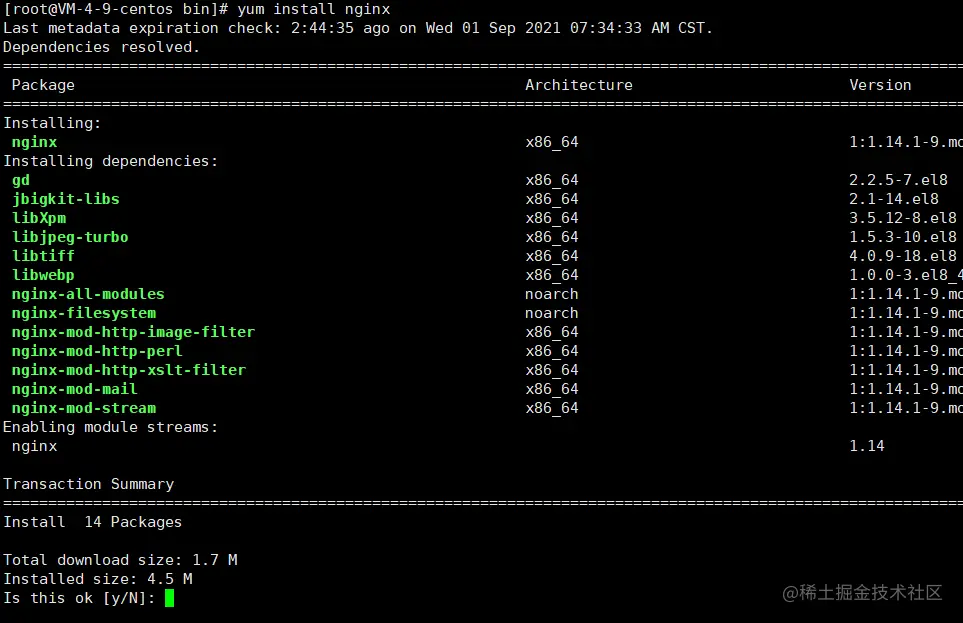Select the 'libXpm' package name
The width and height of the screenshot is (963, 623).
[39, 218]
